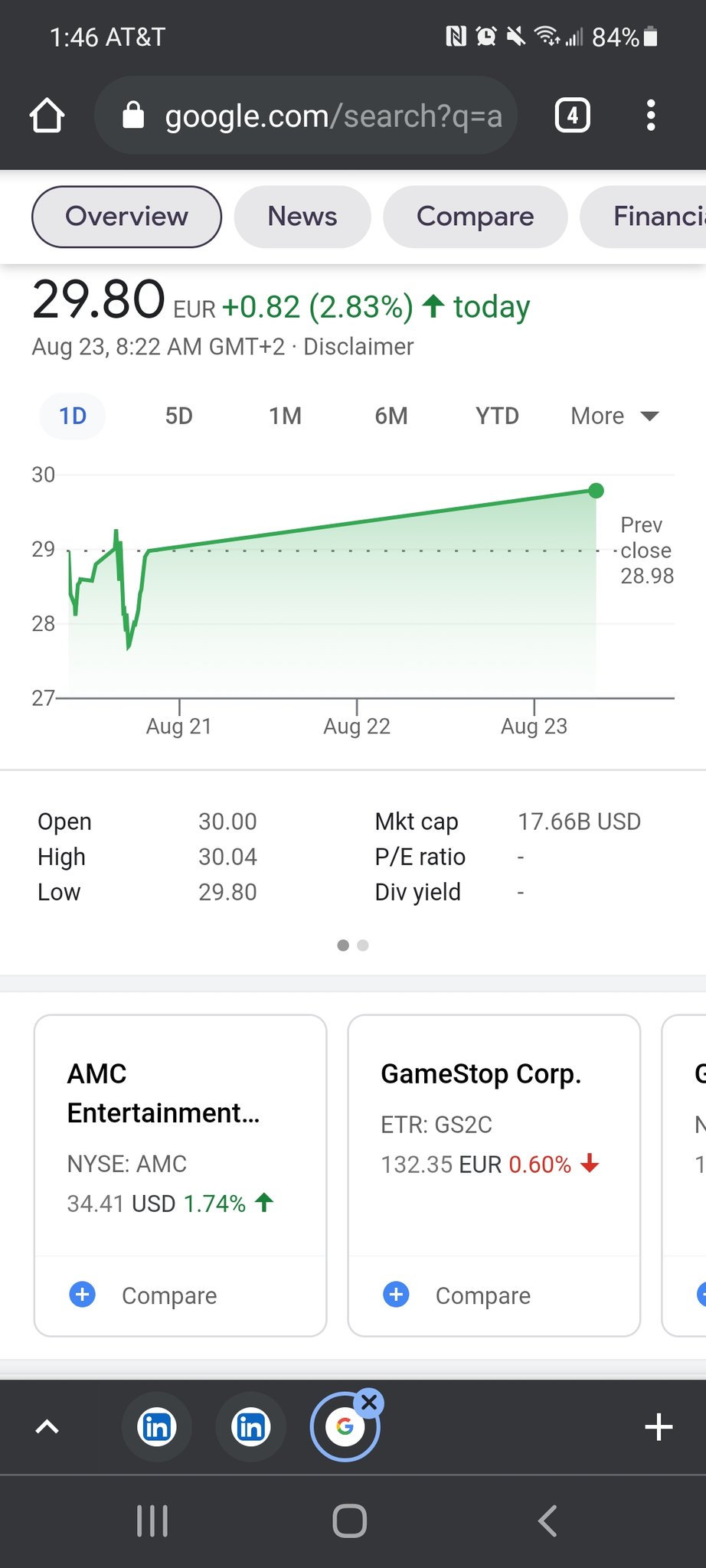Open the tab switcher showing 4 tabs
The height and width of the screenshot is (1568, 706).
pyautogui.click(x=572, y=116)
